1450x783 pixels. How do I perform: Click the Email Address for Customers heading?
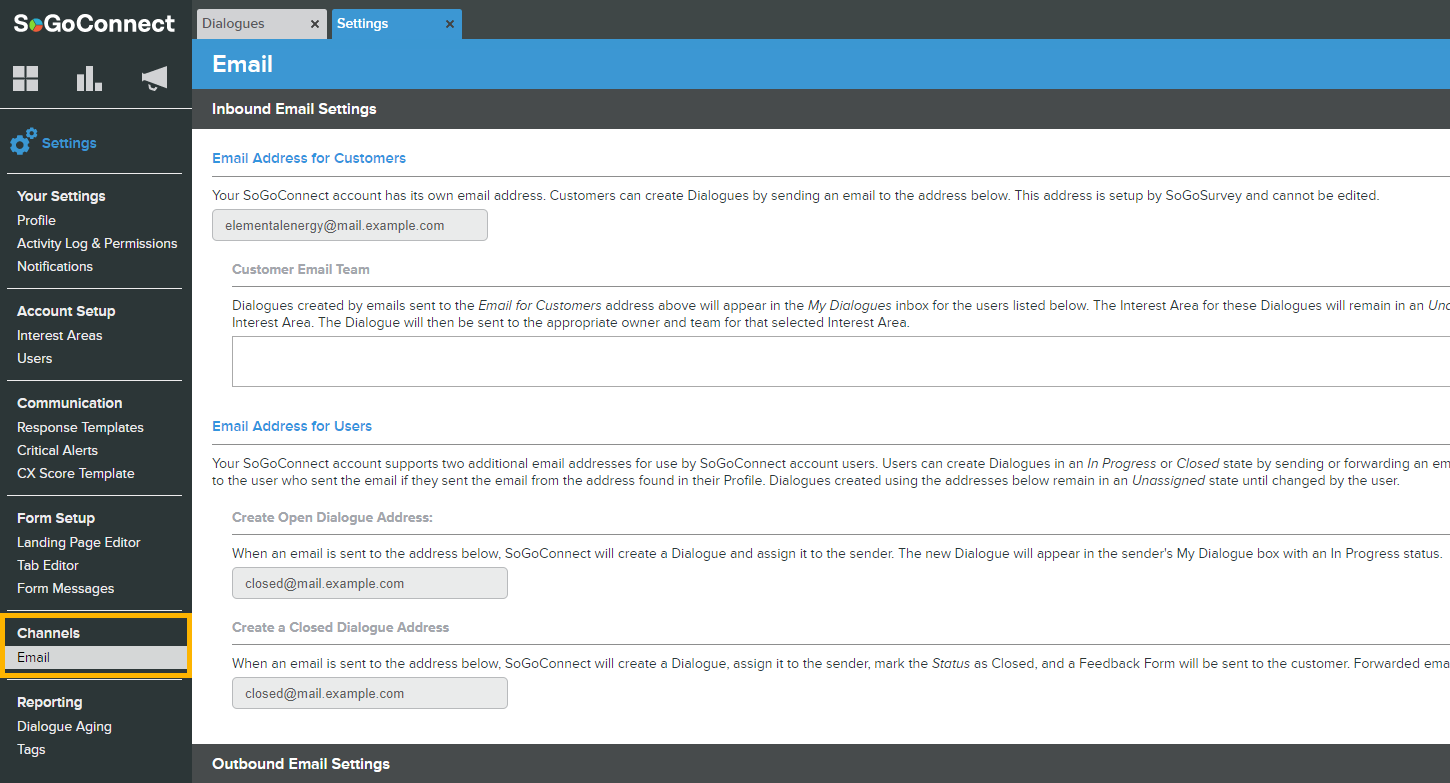tap(309, 158)
